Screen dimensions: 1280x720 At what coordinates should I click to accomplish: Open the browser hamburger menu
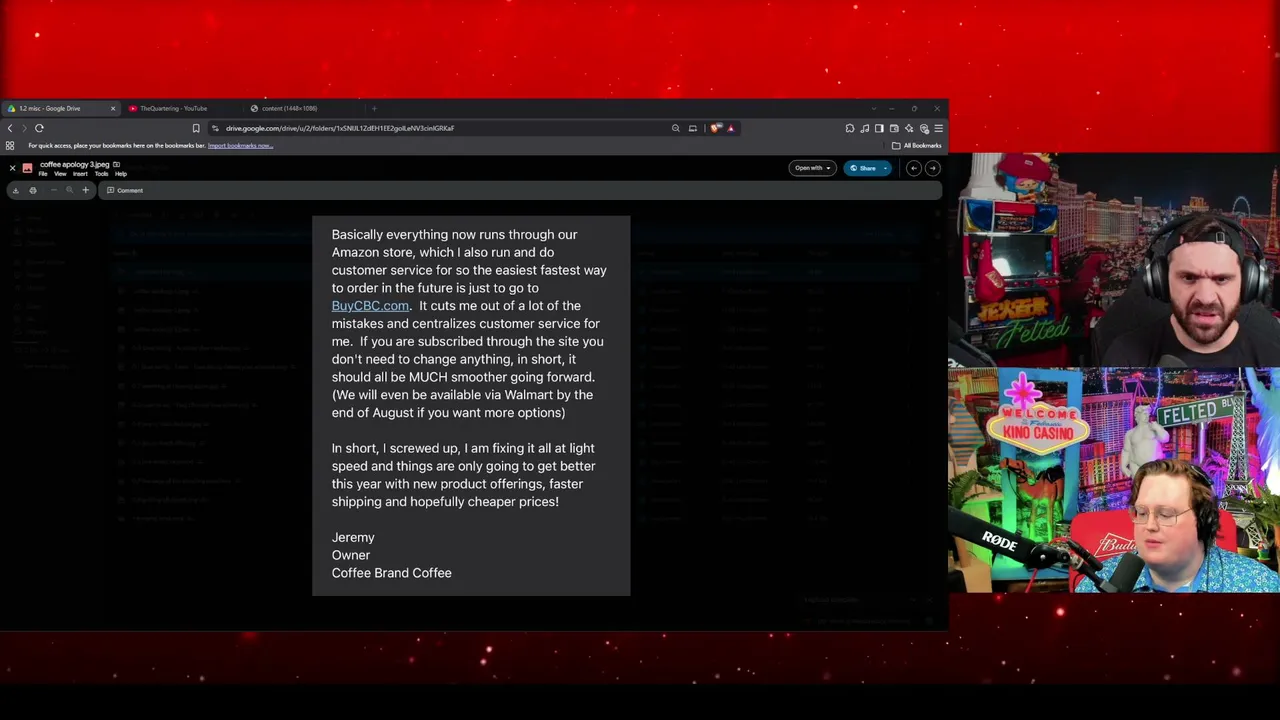[x=938, y=128]
